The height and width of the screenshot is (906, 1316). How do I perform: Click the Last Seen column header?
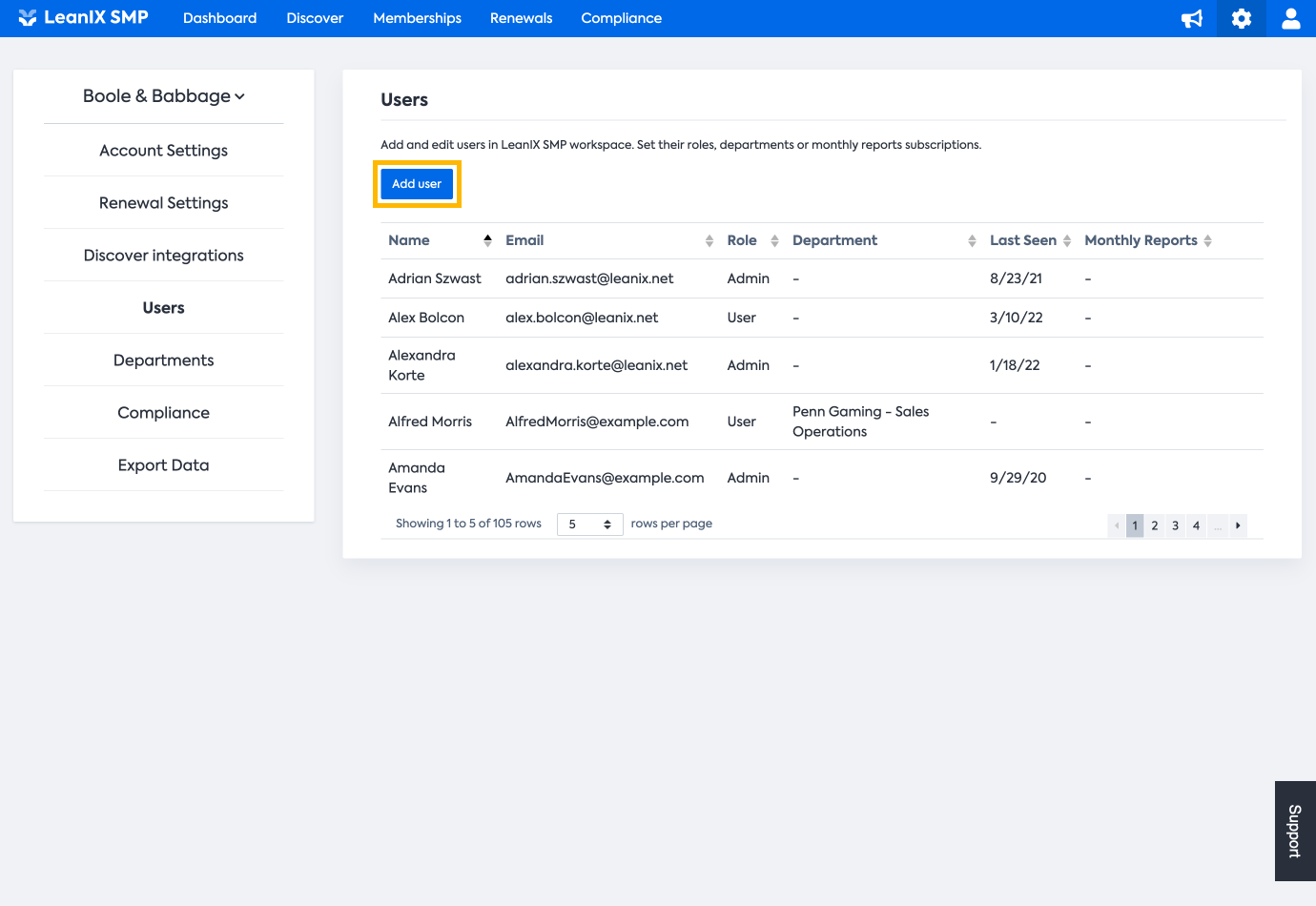tap(1023, 240)
